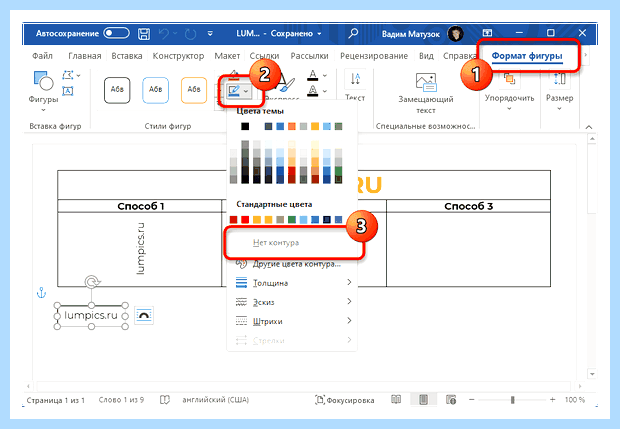Click Страница 1 из 1 in status bar
The width and height of the screenshot is (620, 429).
pyautogui.click(x=56, y=400)
